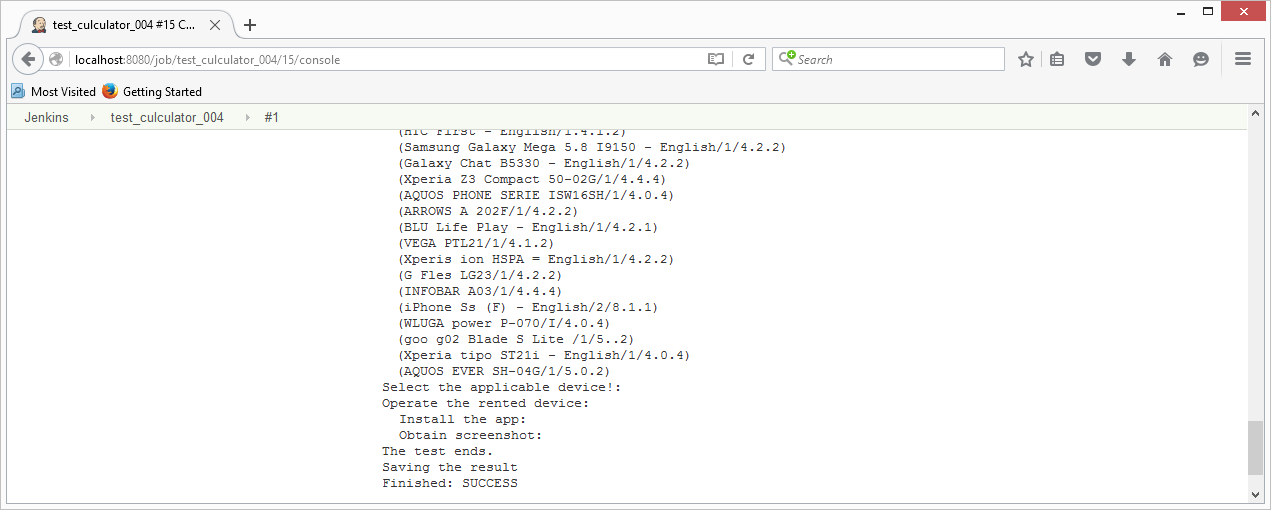This screenshot has height=510, width=1271.
Task: Save page to Pocket icon
Action: click(1094, 59)
